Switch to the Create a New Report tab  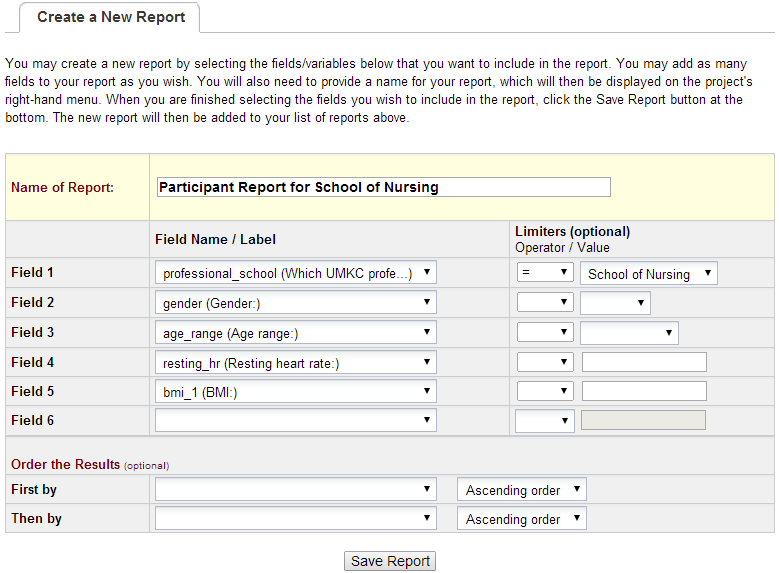coord(111,17)
